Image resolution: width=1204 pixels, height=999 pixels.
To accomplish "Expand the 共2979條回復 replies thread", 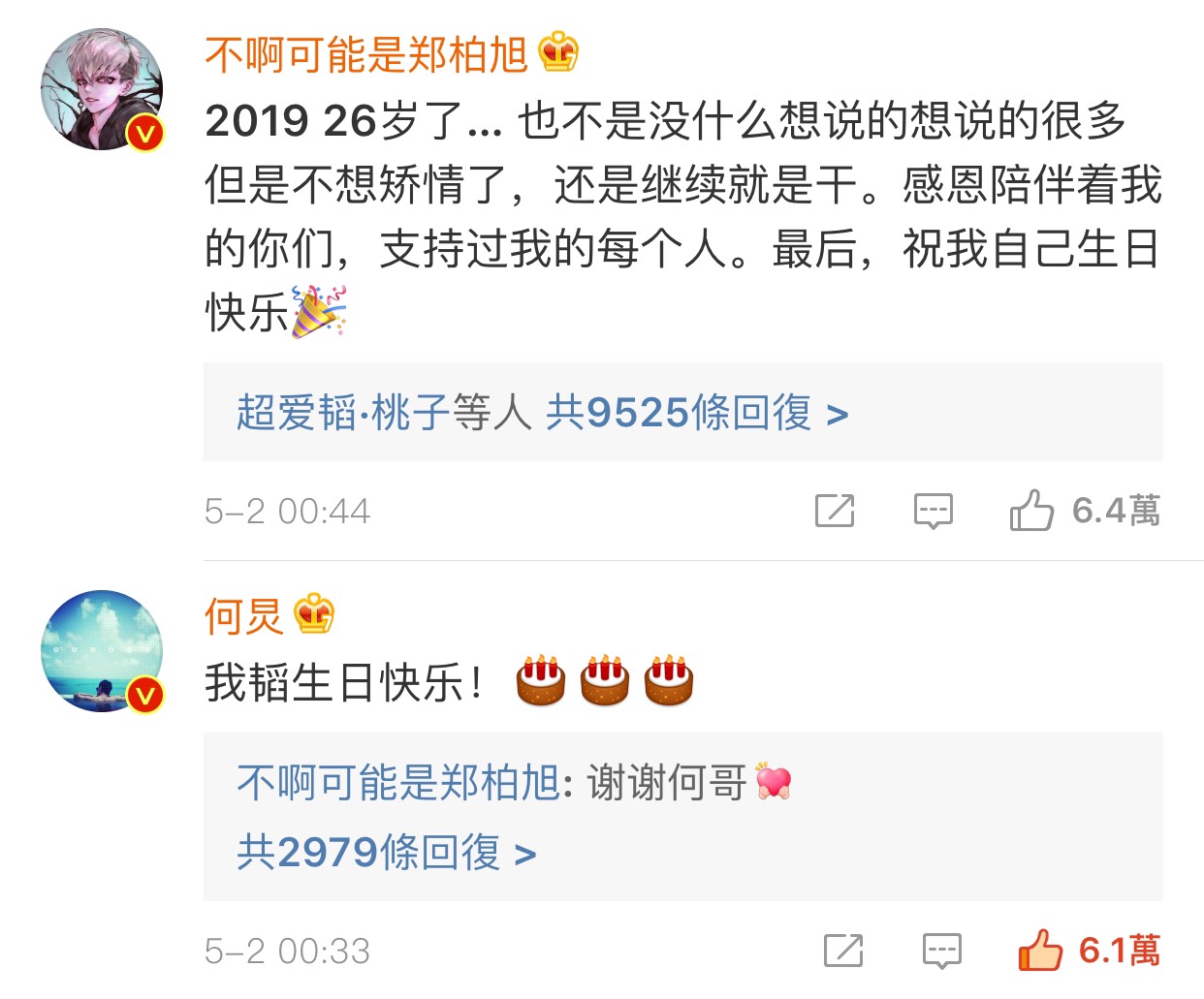I will pyautogui.click(x=387, y=853).
